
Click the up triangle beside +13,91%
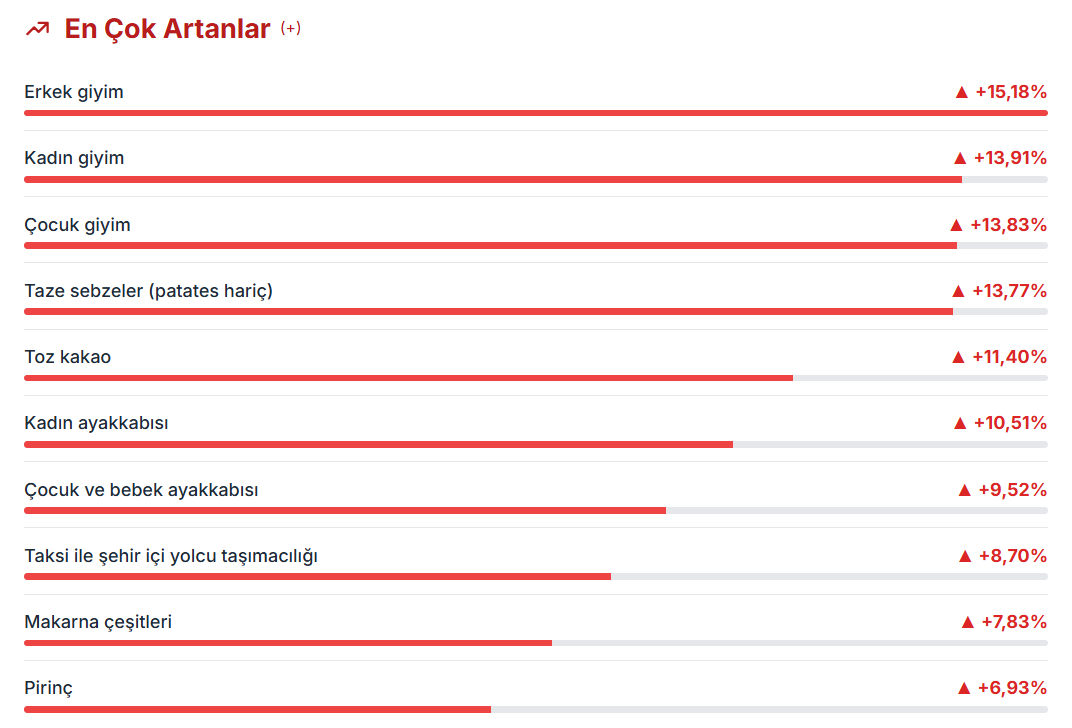click(960, 158)
